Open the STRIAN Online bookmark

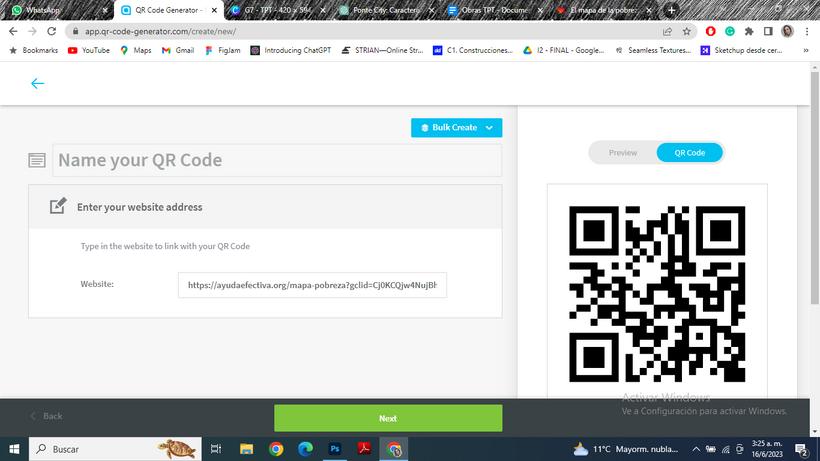click(x=382, y=50)
